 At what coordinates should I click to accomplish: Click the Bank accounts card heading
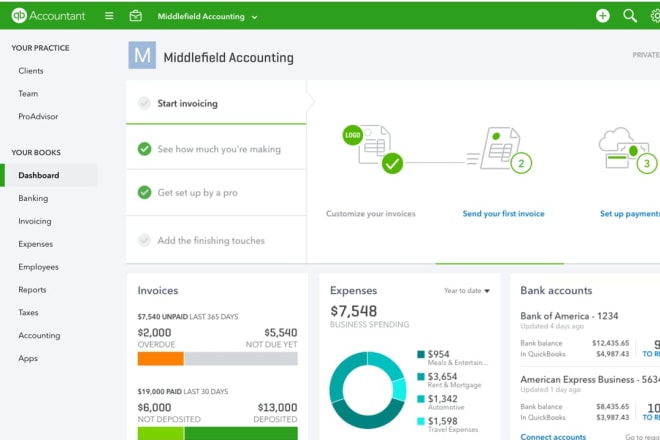[x=556, y=291]
